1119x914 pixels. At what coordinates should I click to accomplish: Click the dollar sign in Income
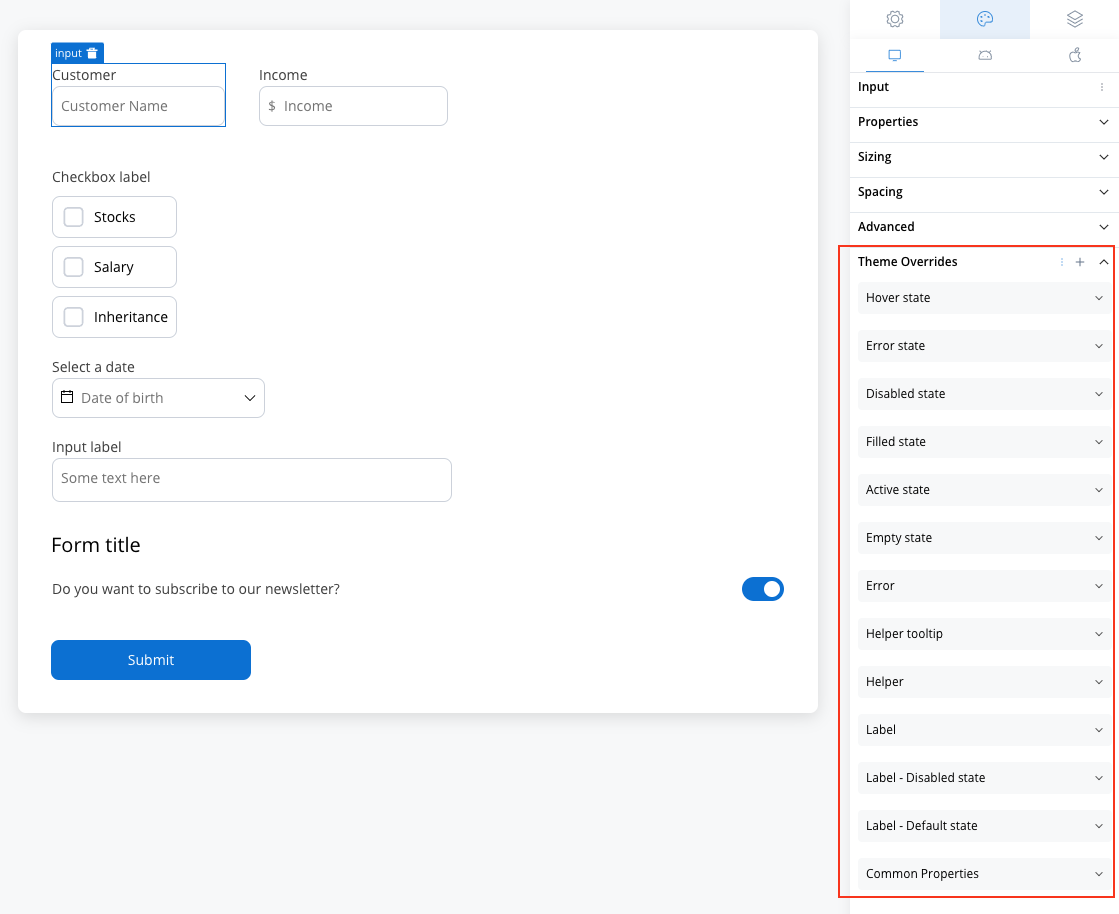pos(272,106)
